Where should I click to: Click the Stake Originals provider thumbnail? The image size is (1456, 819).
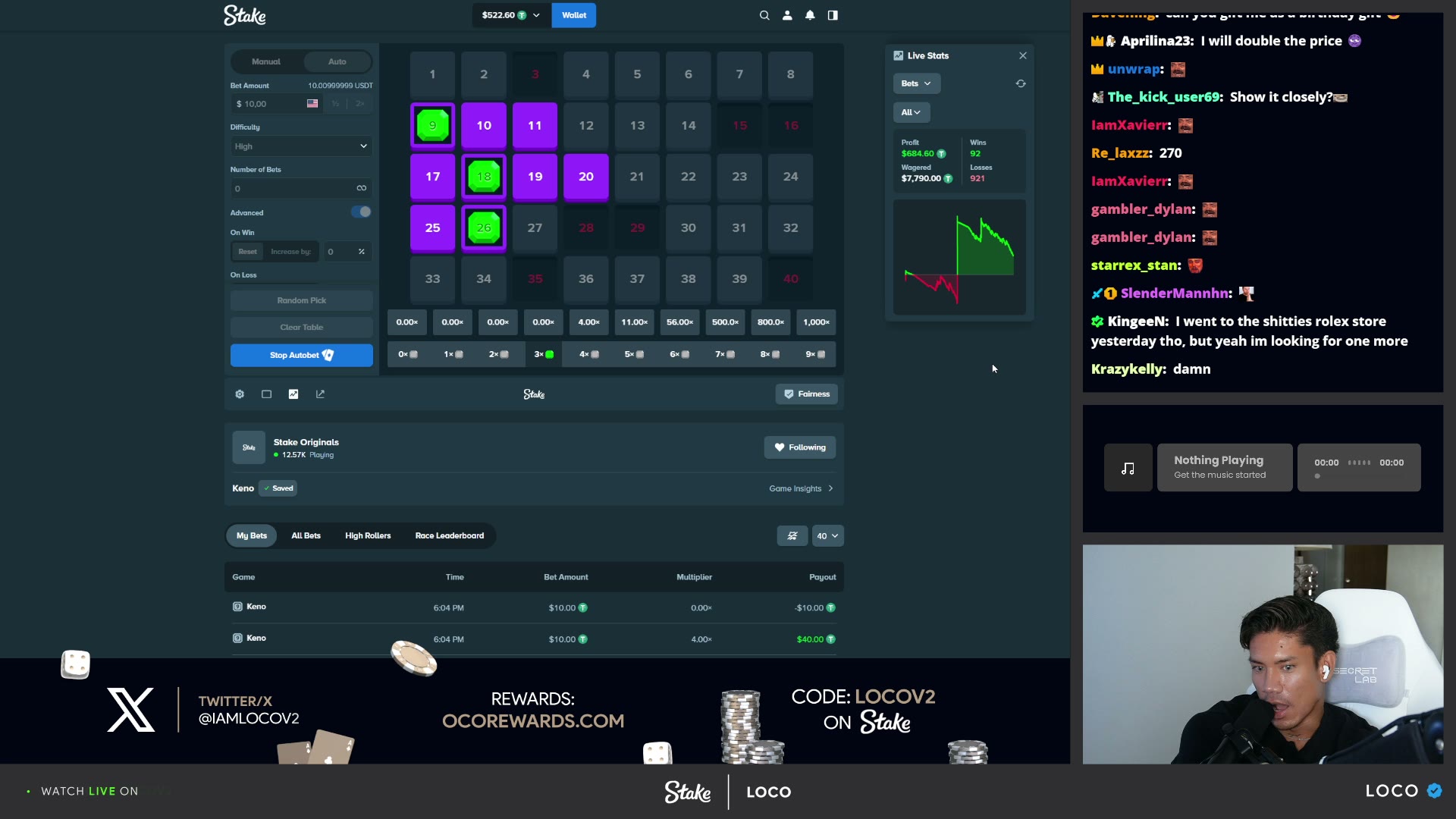tap(248, 447)
